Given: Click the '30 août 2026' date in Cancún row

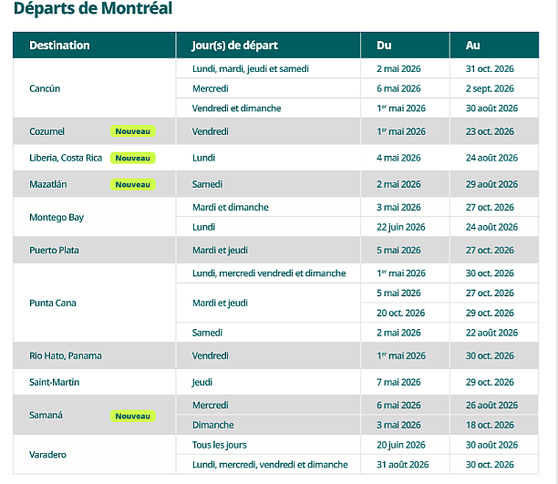Looking at the screenshot, I should point(492,108).
